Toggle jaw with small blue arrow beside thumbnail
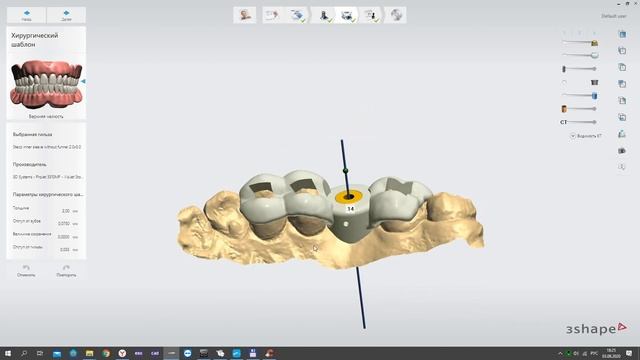640x360 pixels. 83,82
